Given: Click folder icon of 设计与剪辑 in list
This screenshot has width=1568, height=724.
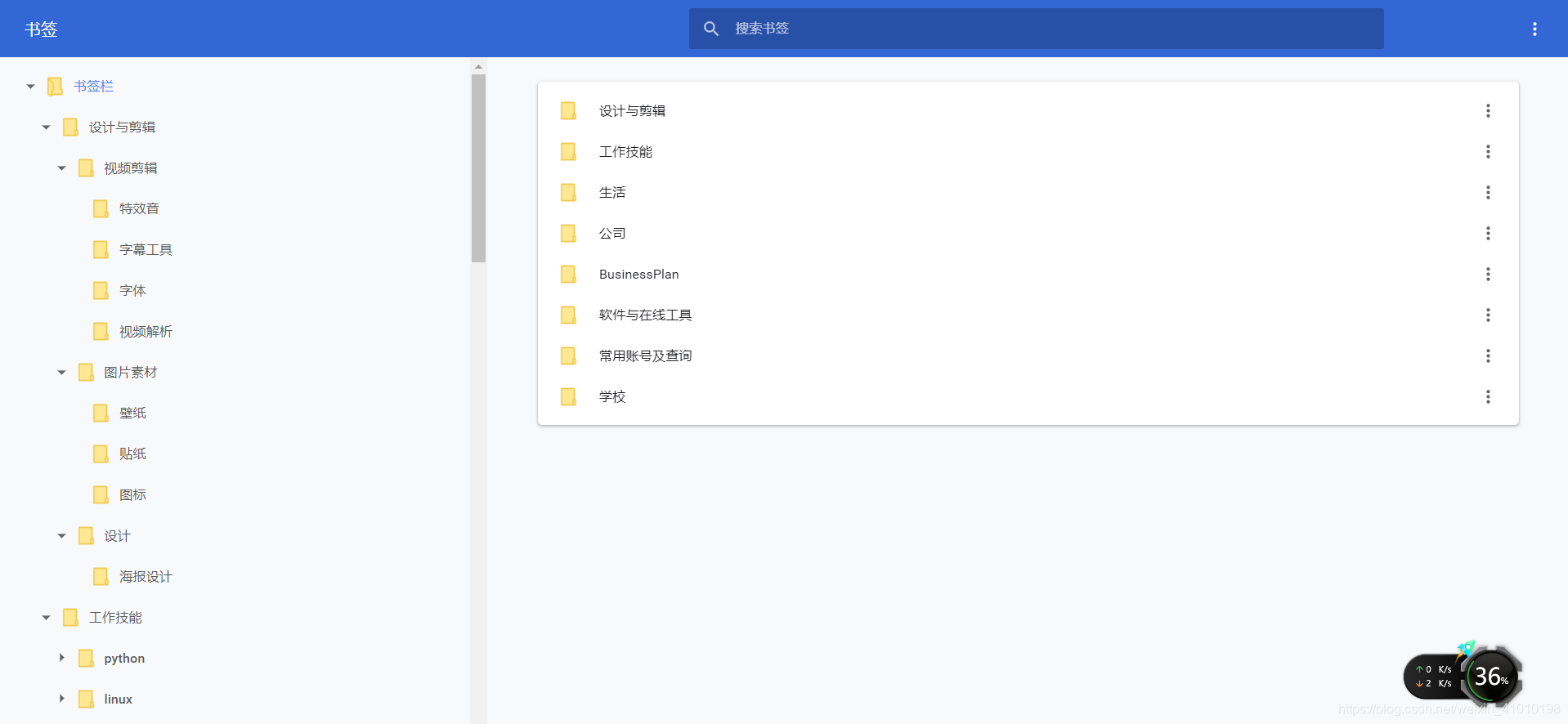Looking at the screenshot, I should pos(568,110).
